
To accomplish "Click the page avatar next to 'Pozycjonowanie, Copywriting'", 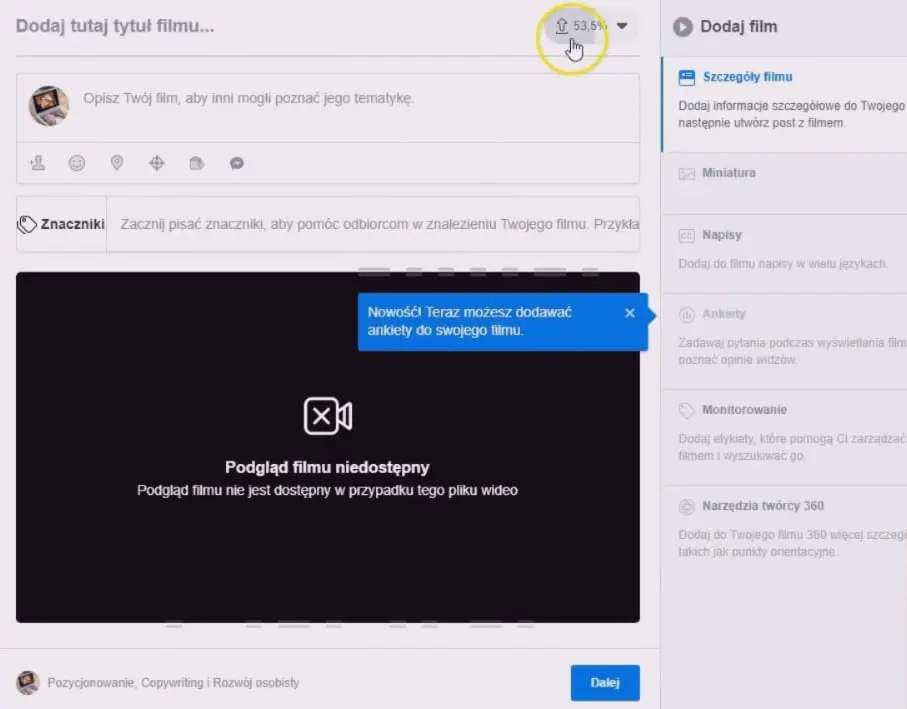I will [x=28, y=683].
